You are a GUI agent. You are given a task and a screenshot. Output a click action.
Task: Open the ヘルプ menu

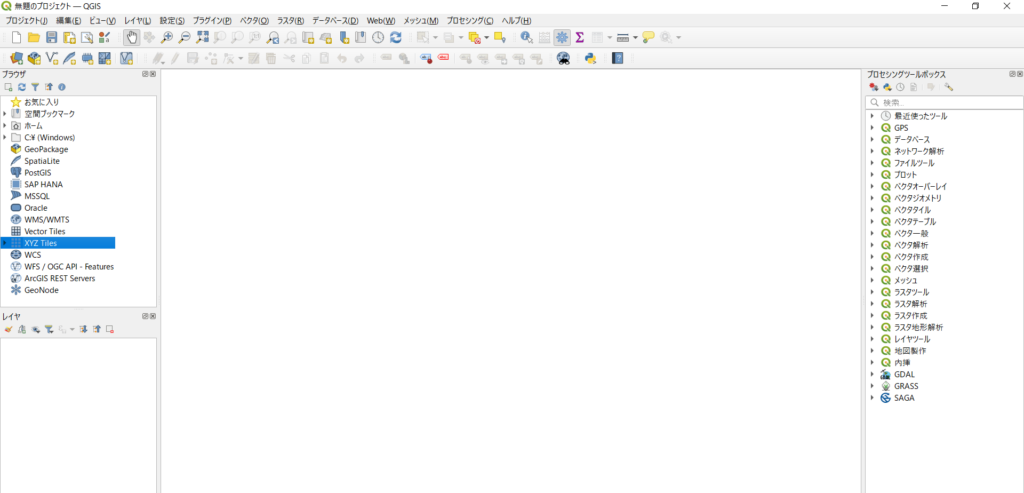click(517, 21)
